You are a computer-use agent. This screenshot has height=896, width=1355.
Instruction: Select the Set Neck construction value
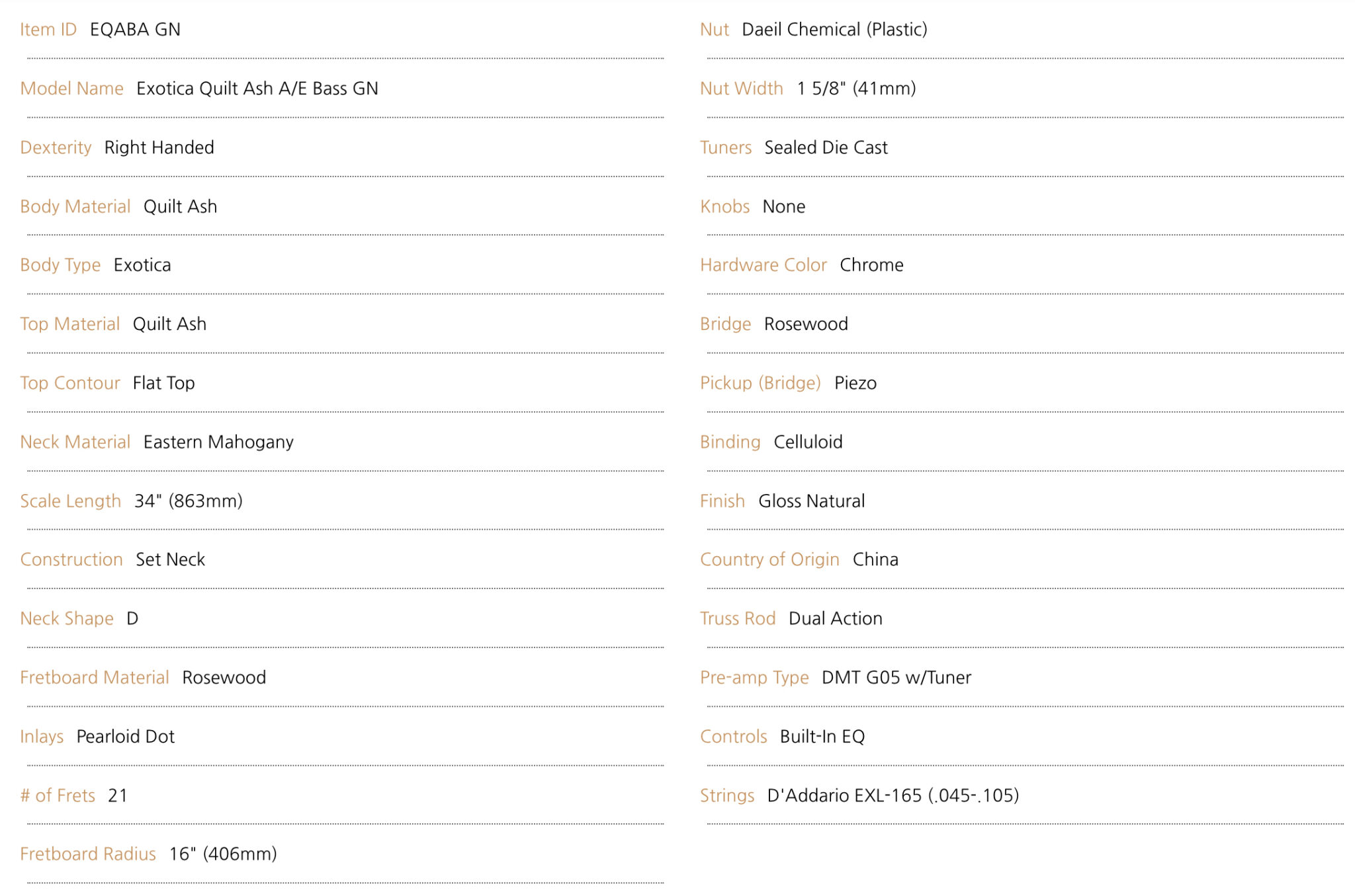171,559
